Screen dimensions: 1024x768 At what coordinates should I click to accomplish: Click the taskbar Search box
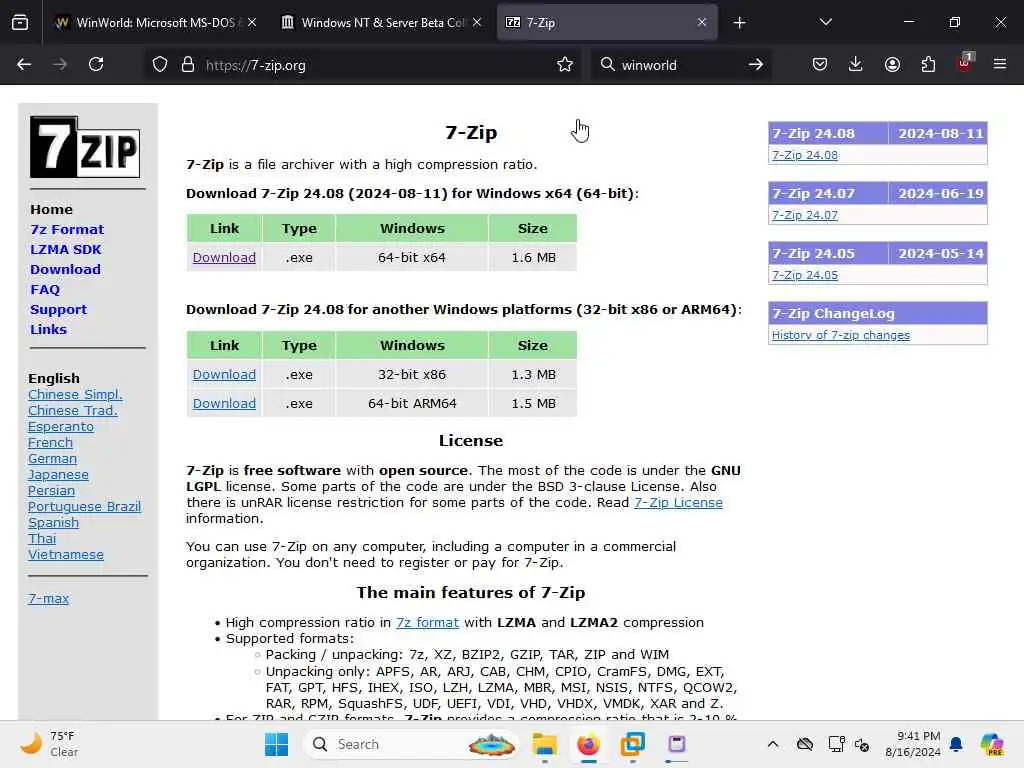pyautogui.click(x=413, y=744)
